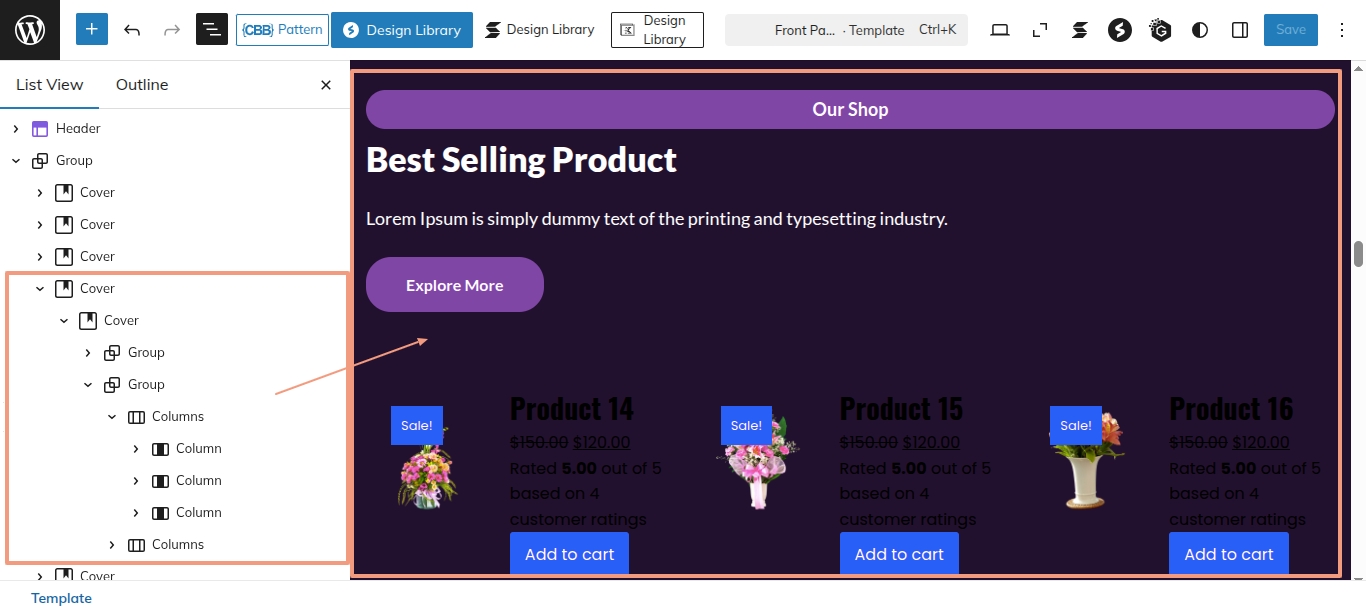Toggle the Settings sidebar panel icon

(1240, 30)
